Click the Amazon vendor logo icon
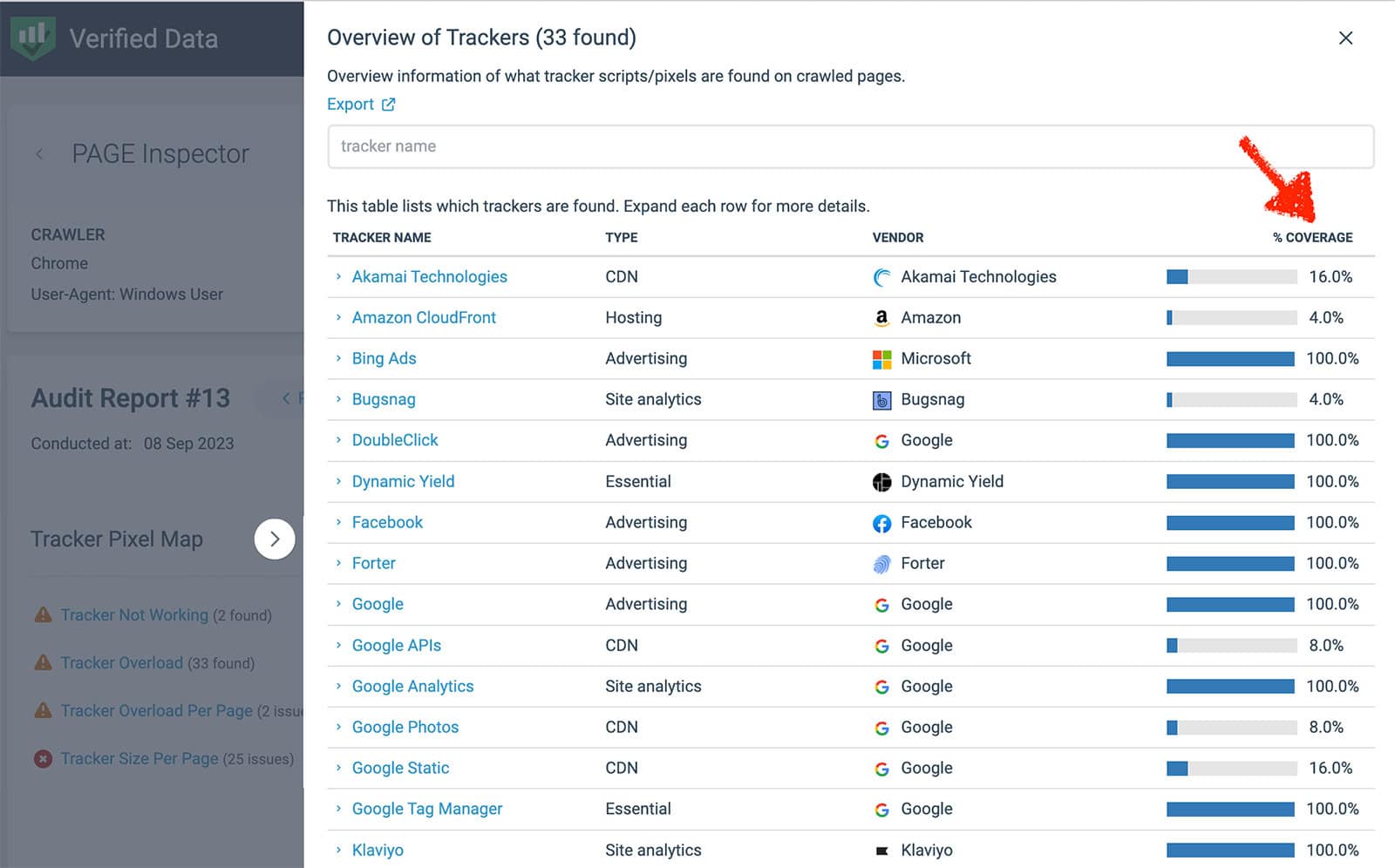Image resolution: width=1395 pixels, height=868 pixels. pyautogui.click(x=881, y=318)
